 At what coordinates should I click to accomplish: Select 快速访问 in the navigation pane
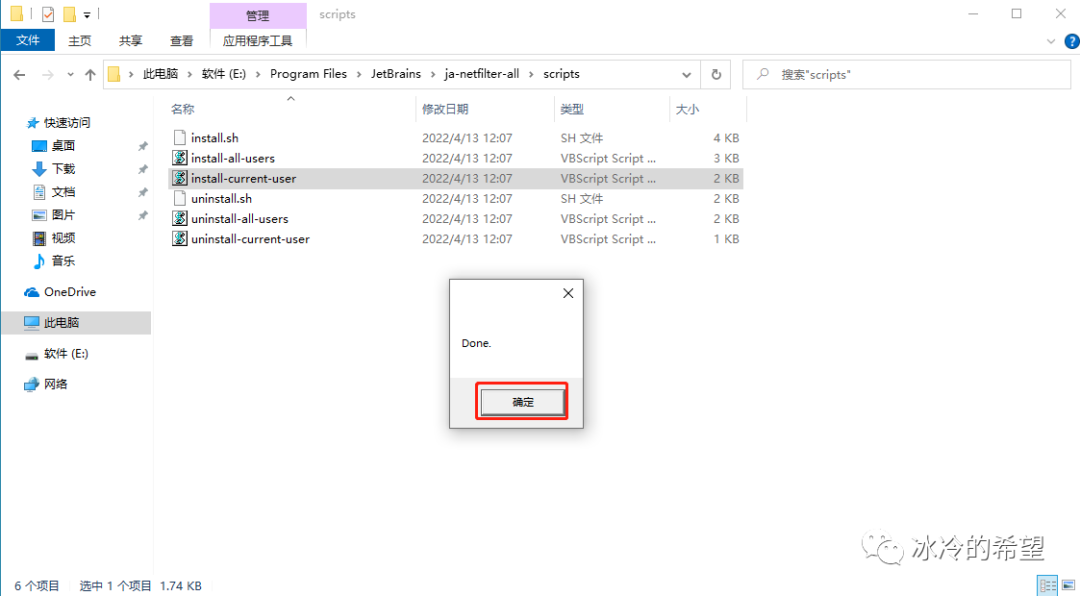[67, 123]
